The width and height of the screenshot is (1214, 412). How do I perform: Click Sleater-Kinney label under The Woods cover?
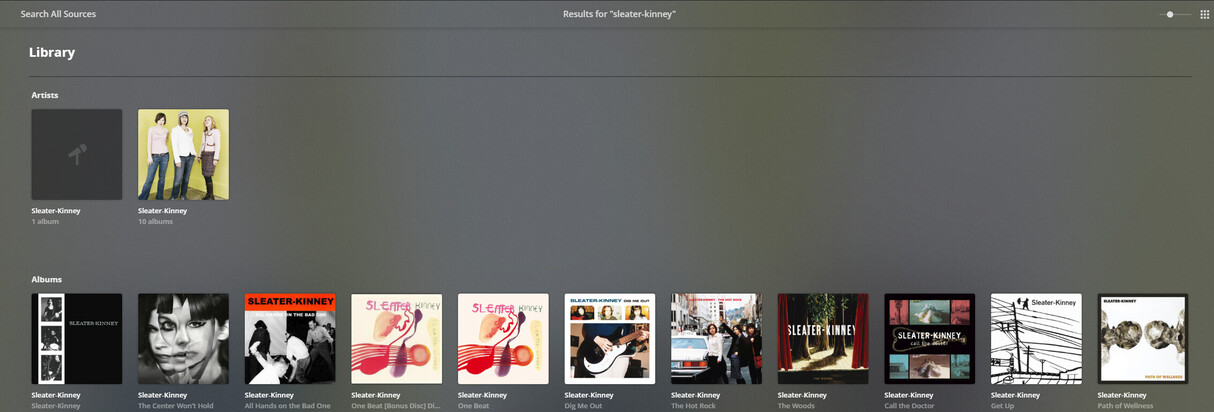[x=802, y=395]
